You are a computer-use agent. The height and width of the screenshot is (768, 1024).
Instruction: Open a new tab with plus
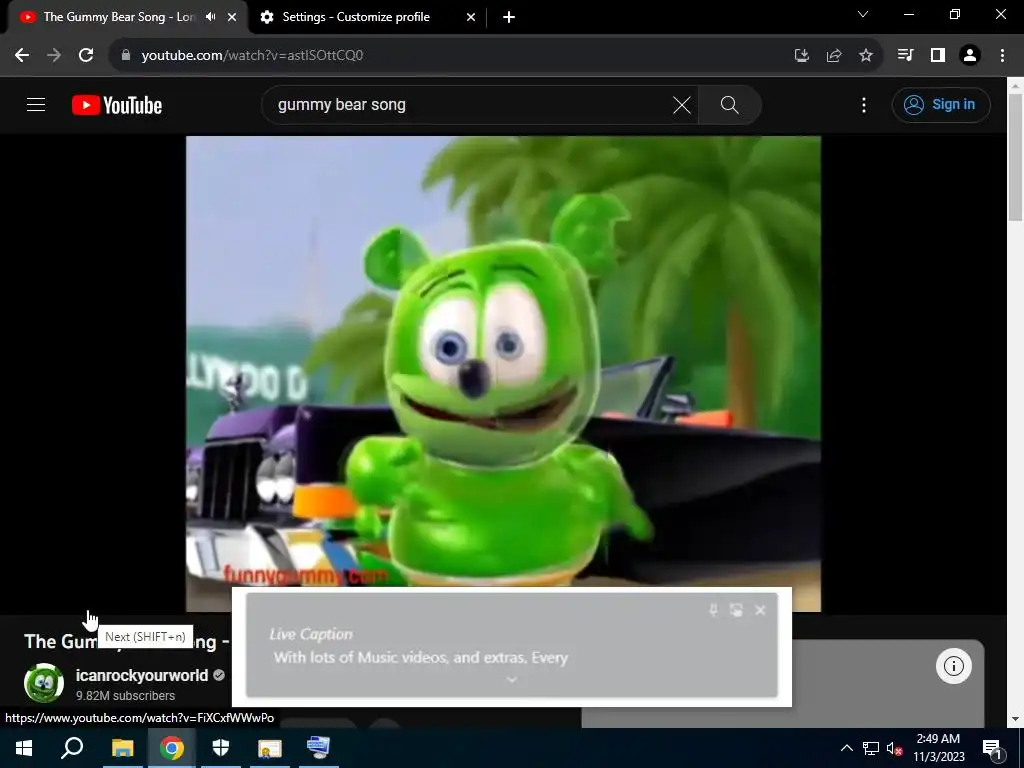click(x=509, y=17)
